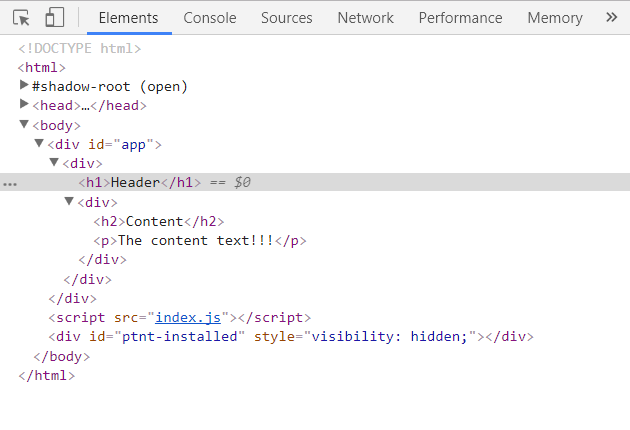Select the h1 Header element row
Image resolution: width=630 pixels, height=430 pixels.
pos(315,182)
